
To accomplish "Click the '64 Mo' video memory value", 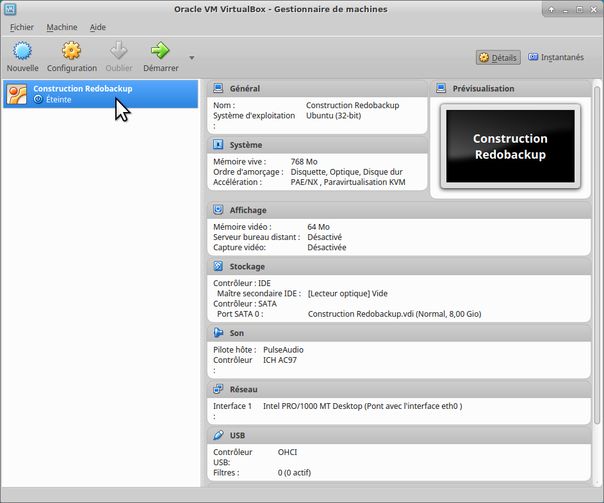I will pos(318,227).
